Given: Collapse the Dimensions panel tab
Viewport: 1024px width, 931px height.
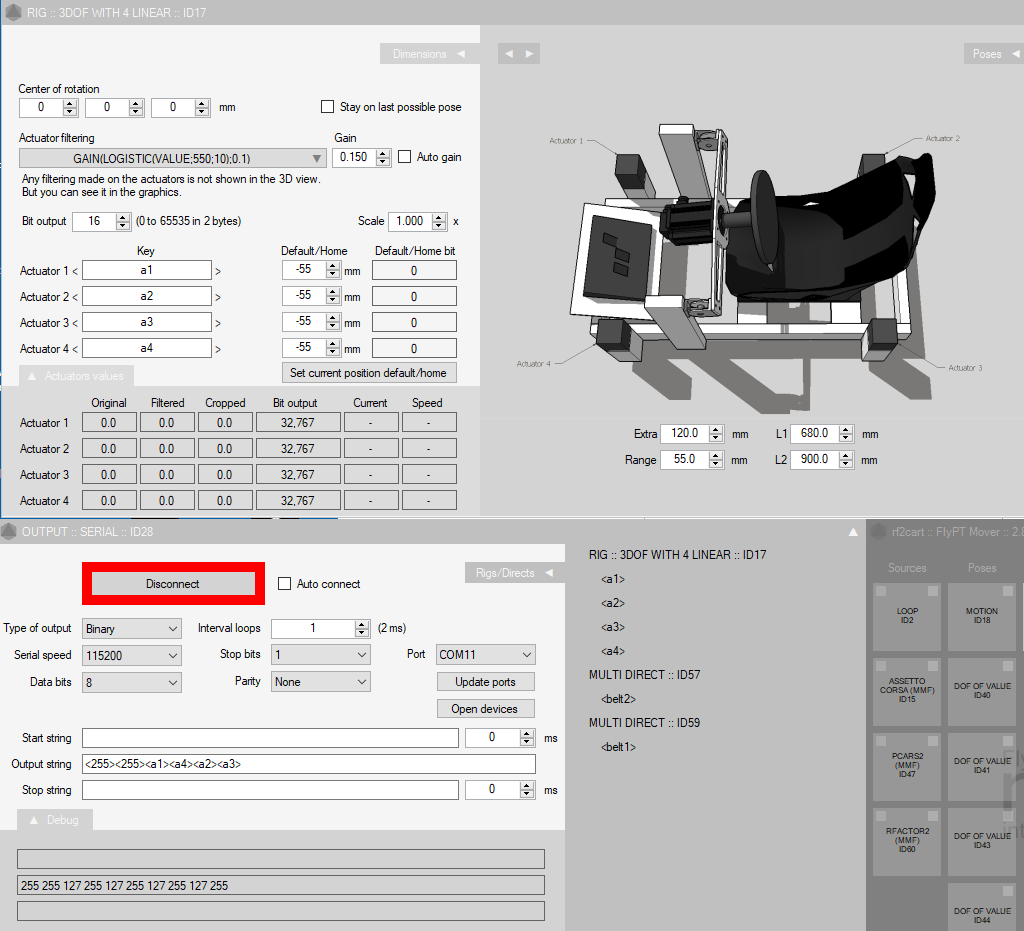Looking at the screenshot, I should pyautogui.click(x=428, y=54).
